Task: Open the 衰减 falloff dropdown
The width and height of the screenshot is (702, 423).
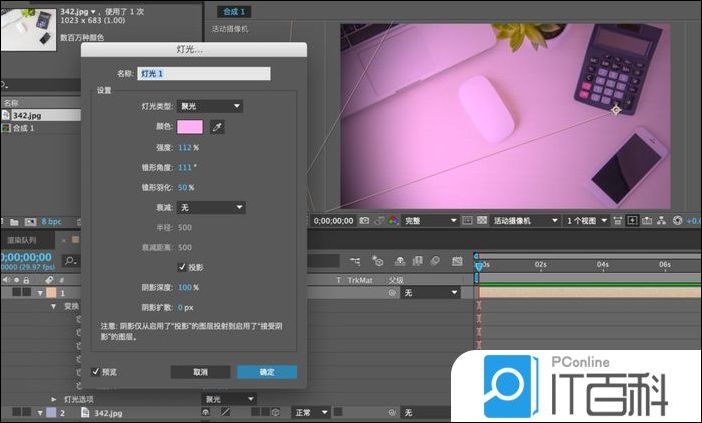Action: coord(211,208)
